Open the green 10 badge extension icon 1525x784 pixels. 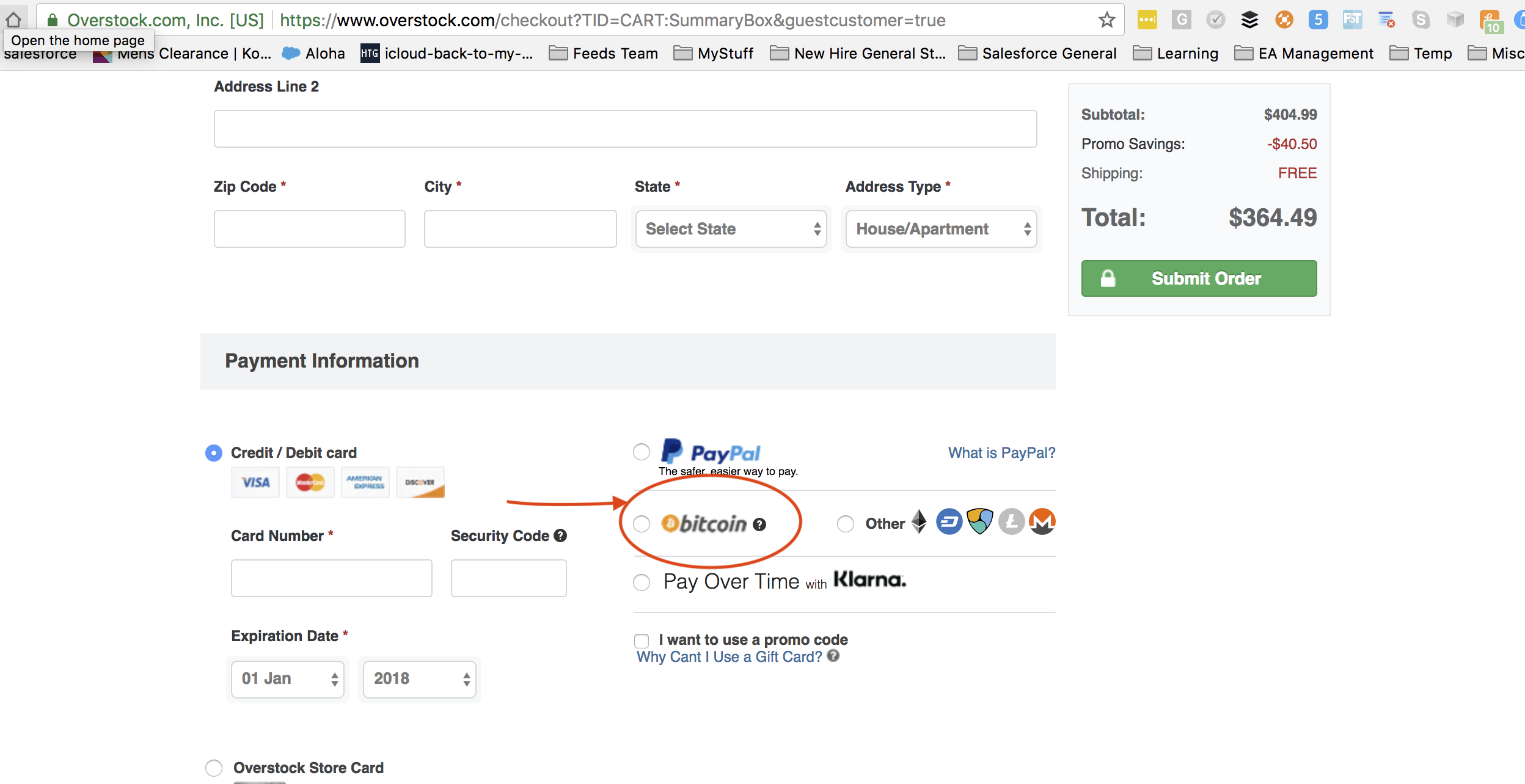coord(1491,21)
